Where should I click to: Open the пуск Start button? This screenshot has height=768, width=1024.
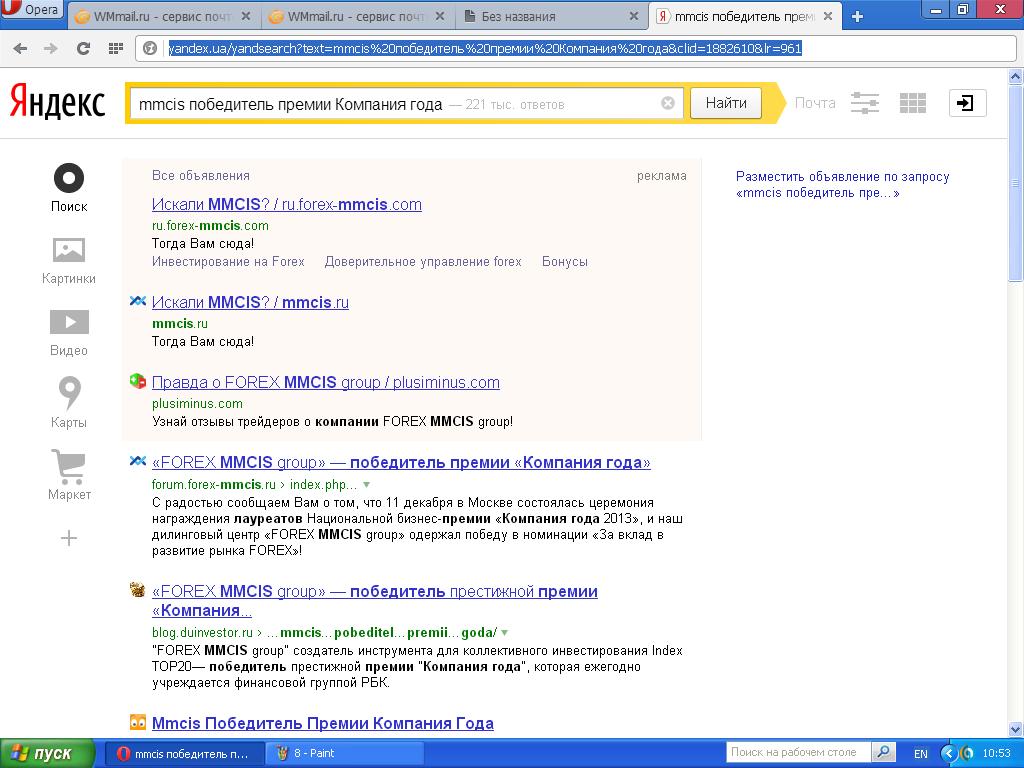click(x=48, y=753)
